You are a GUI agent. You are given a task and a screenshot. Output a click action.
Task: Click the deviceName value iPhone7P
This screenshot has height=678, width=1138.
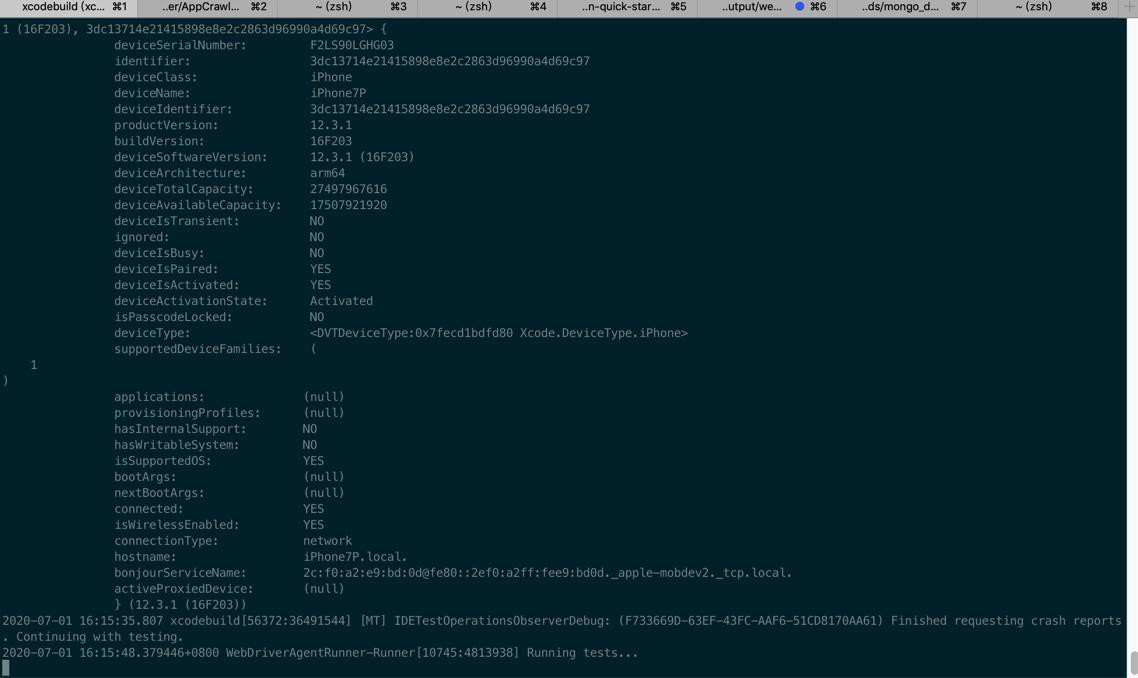pos(338,93)
